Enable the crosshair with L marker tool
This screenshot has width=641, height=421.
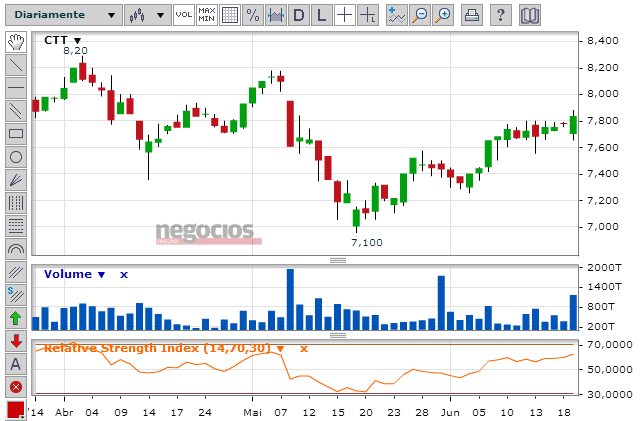368,15
